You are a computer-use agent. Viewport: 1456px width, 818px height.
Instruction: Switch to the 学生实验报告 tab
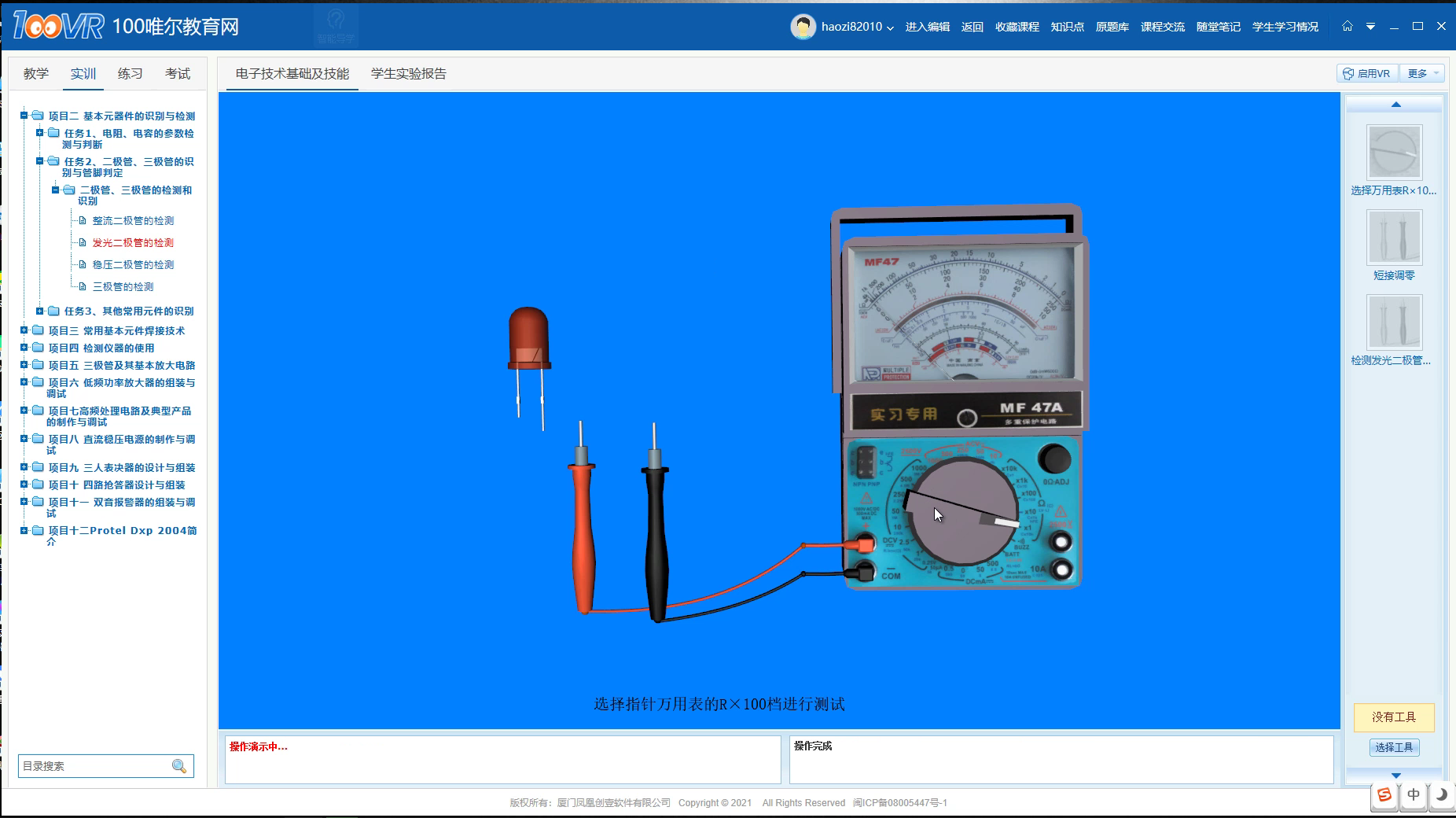[408, 73]
